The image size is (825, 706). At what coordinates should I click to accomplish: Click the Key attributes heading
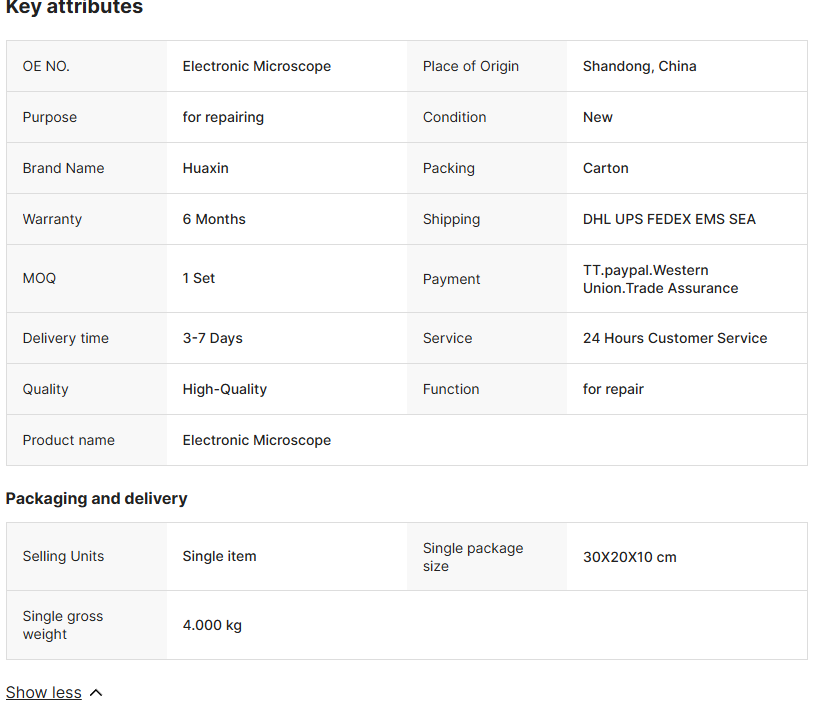coord(74,8)
